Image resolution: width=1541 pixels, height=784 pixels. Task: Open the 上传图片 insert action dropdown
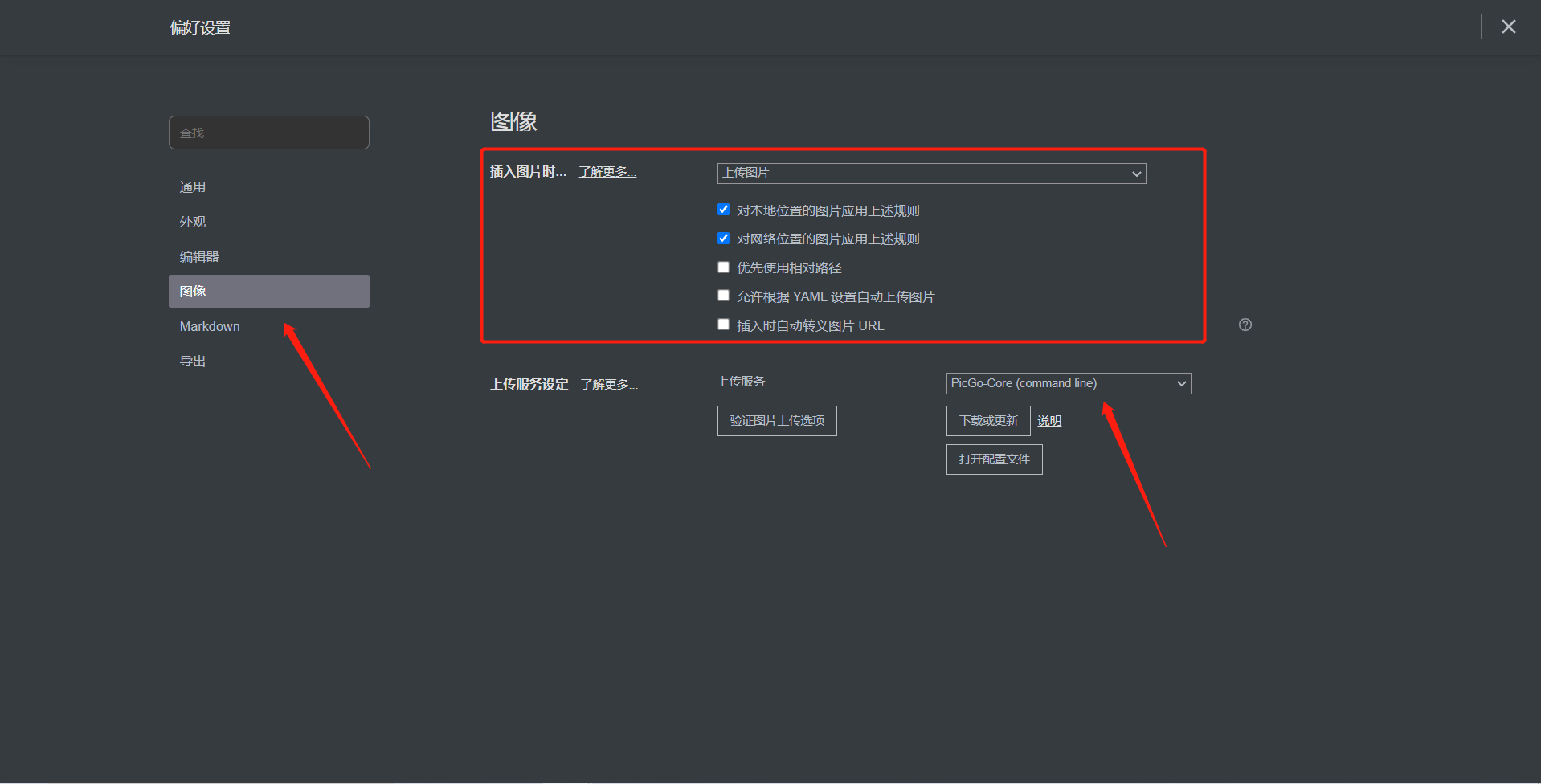[931, 173]
